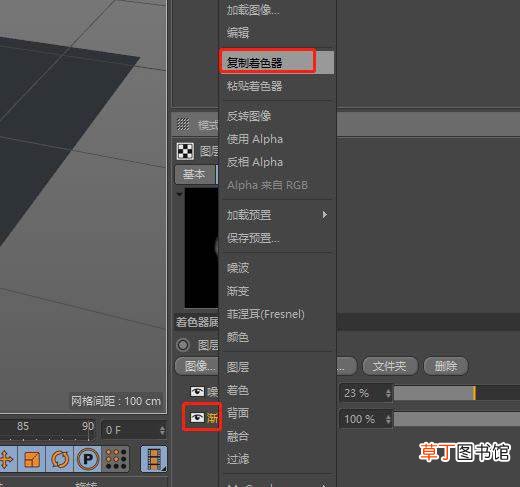The image size is (520, 487).
Task: Select the Rotate tool icon
Action: point(60,459)
